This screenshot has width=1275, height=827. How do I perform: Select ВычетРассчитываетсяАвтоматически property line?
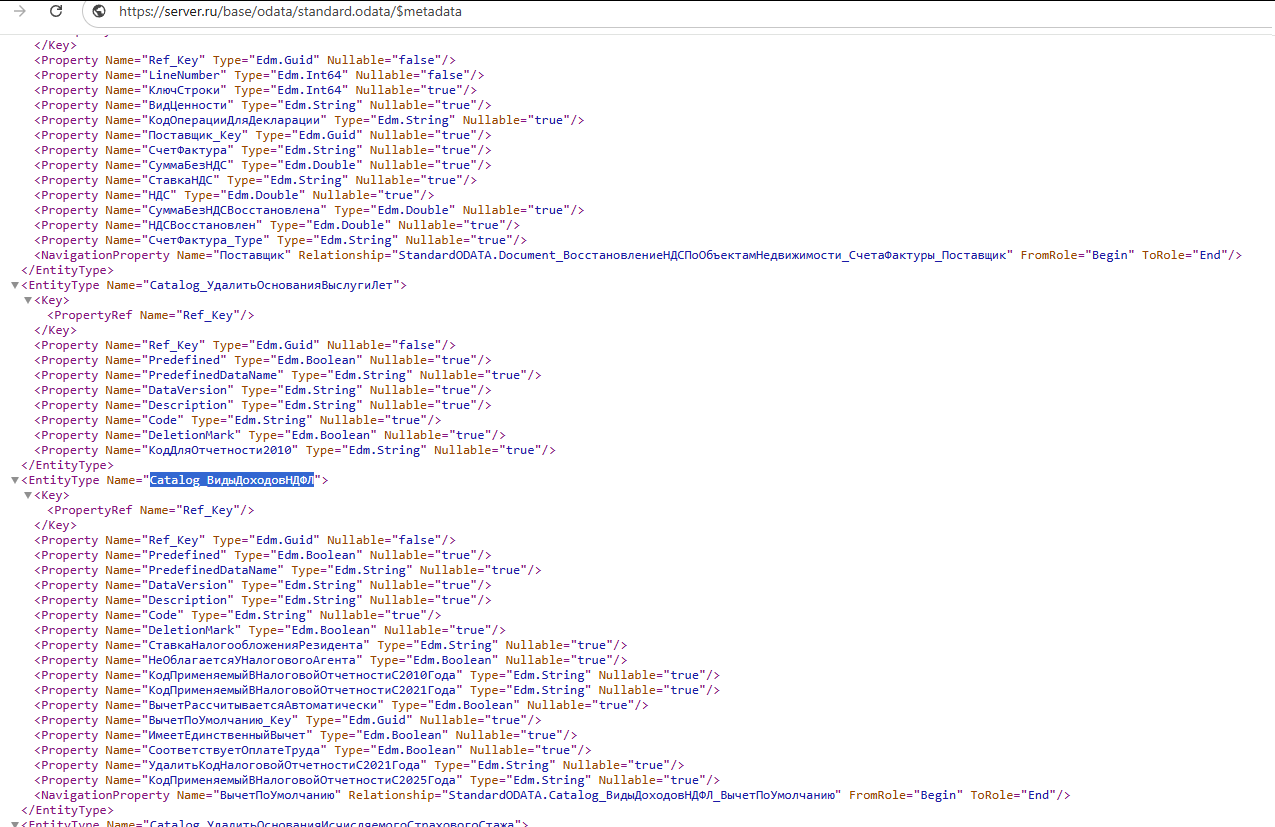(x=342, y=705)
